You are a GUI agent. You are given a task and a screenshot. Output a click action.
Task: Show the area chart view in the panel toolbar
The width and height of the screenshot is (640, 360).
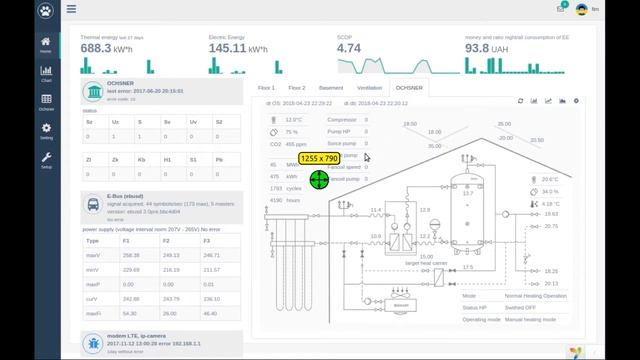pyautogui.click(x=562, y=101)
